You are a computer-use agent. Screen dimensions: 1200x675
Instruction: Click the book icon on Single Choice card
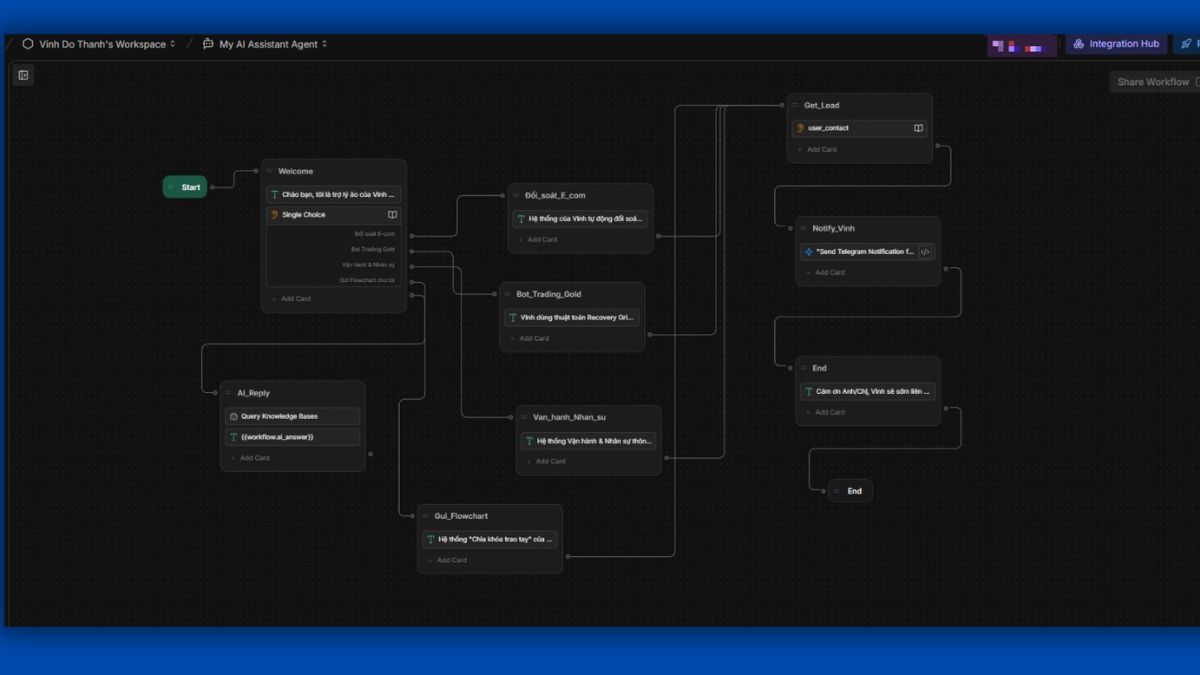[392, 215]
